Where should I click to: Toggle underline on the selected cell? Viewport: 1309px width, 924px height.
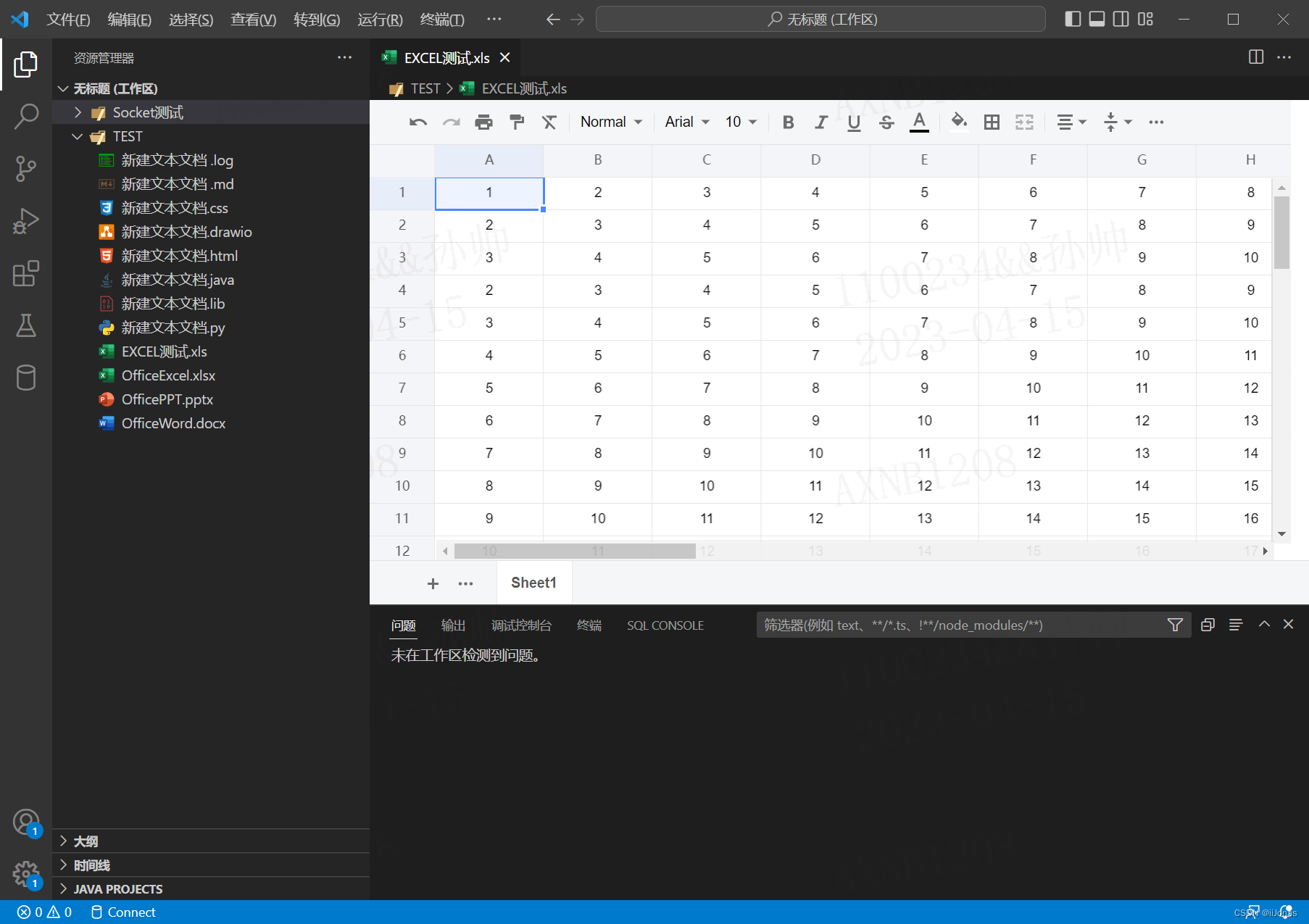(x=853, y=122)
